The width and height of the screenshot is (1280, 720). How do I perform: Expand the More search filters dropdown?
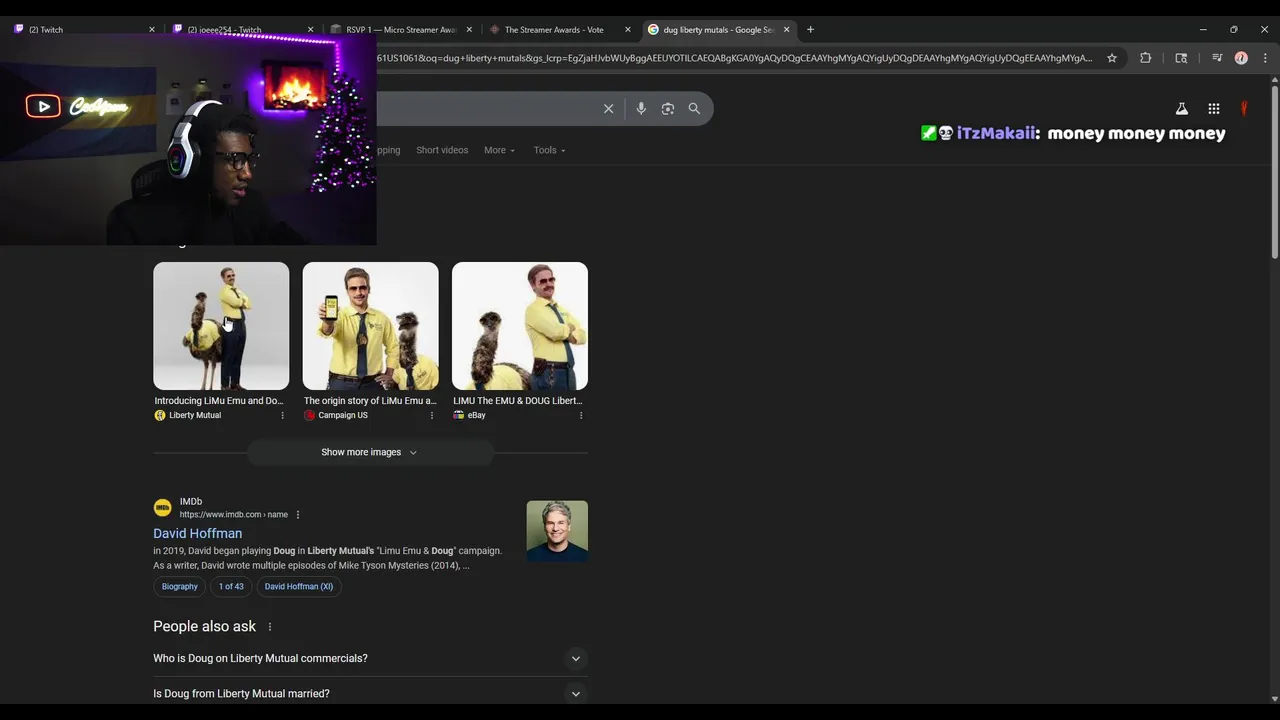499,150
